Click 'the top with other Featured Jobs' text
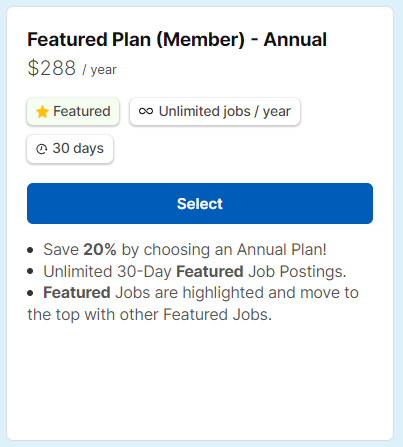This screenshot has width=403, height=447. point(150,314)
